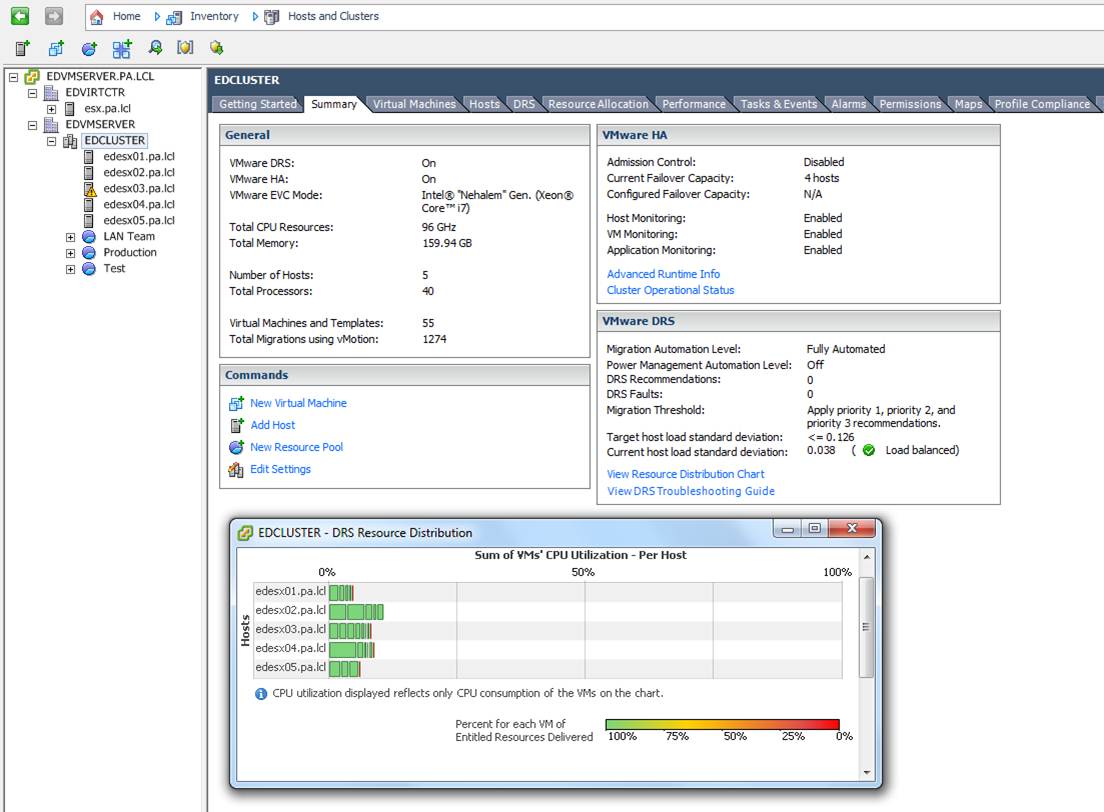Click Advanced Runtime Info link
The height and width of the screenshot is (812, 1104).
point(663,274)
